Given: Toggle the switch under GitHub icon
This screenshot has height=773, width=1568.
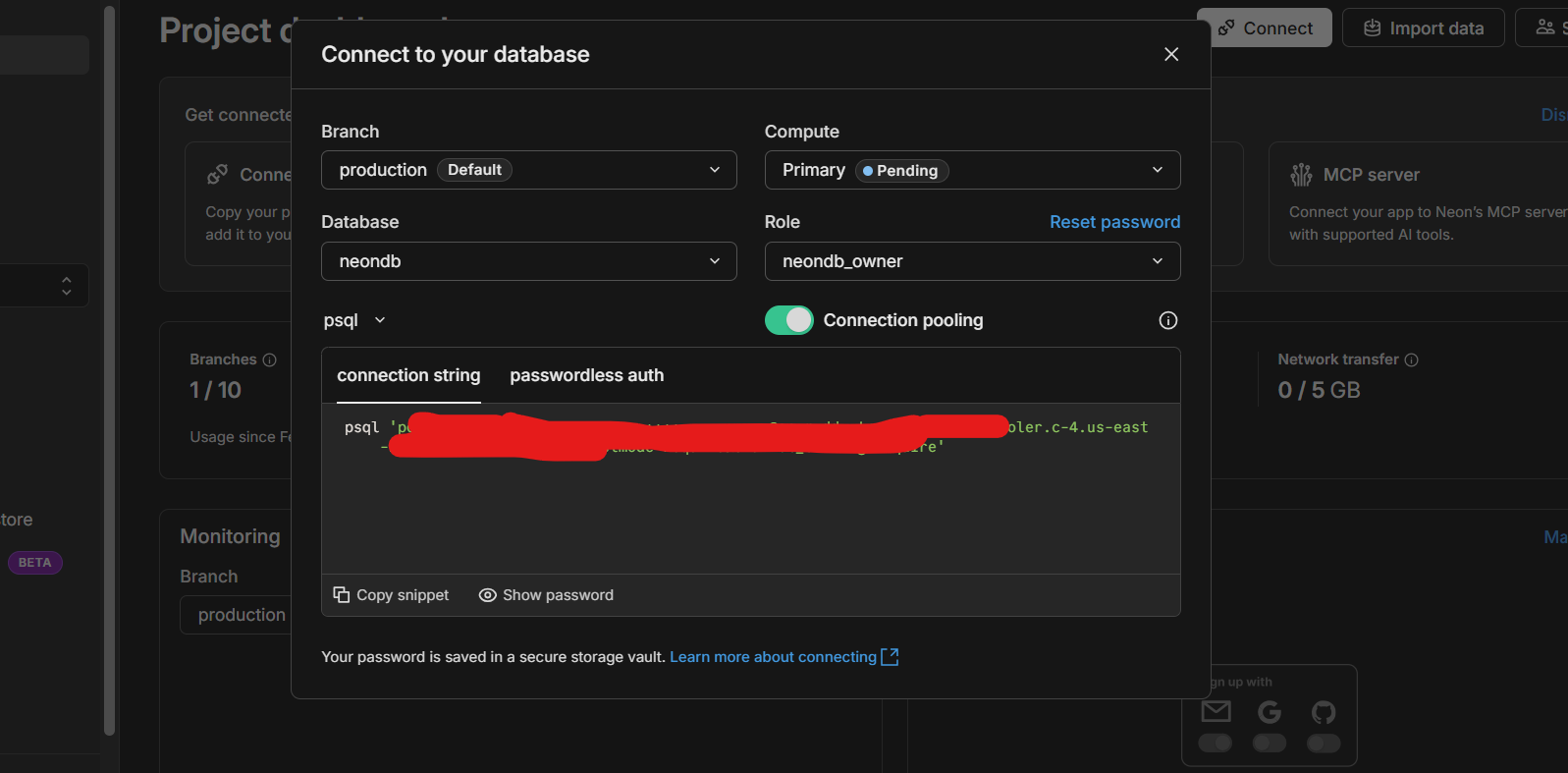Looking at the screenshot, I should 1324,743.
